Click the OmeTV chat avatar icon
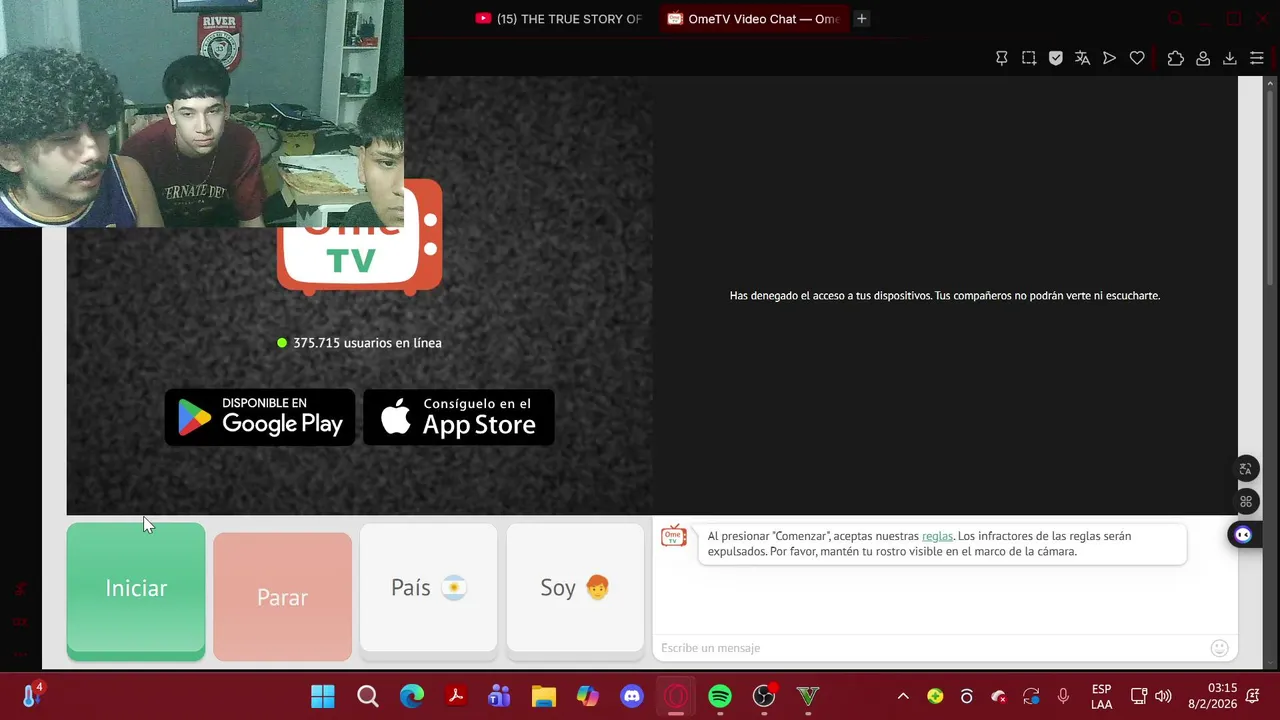This screenshot has width=1280, height=720. 674,537
